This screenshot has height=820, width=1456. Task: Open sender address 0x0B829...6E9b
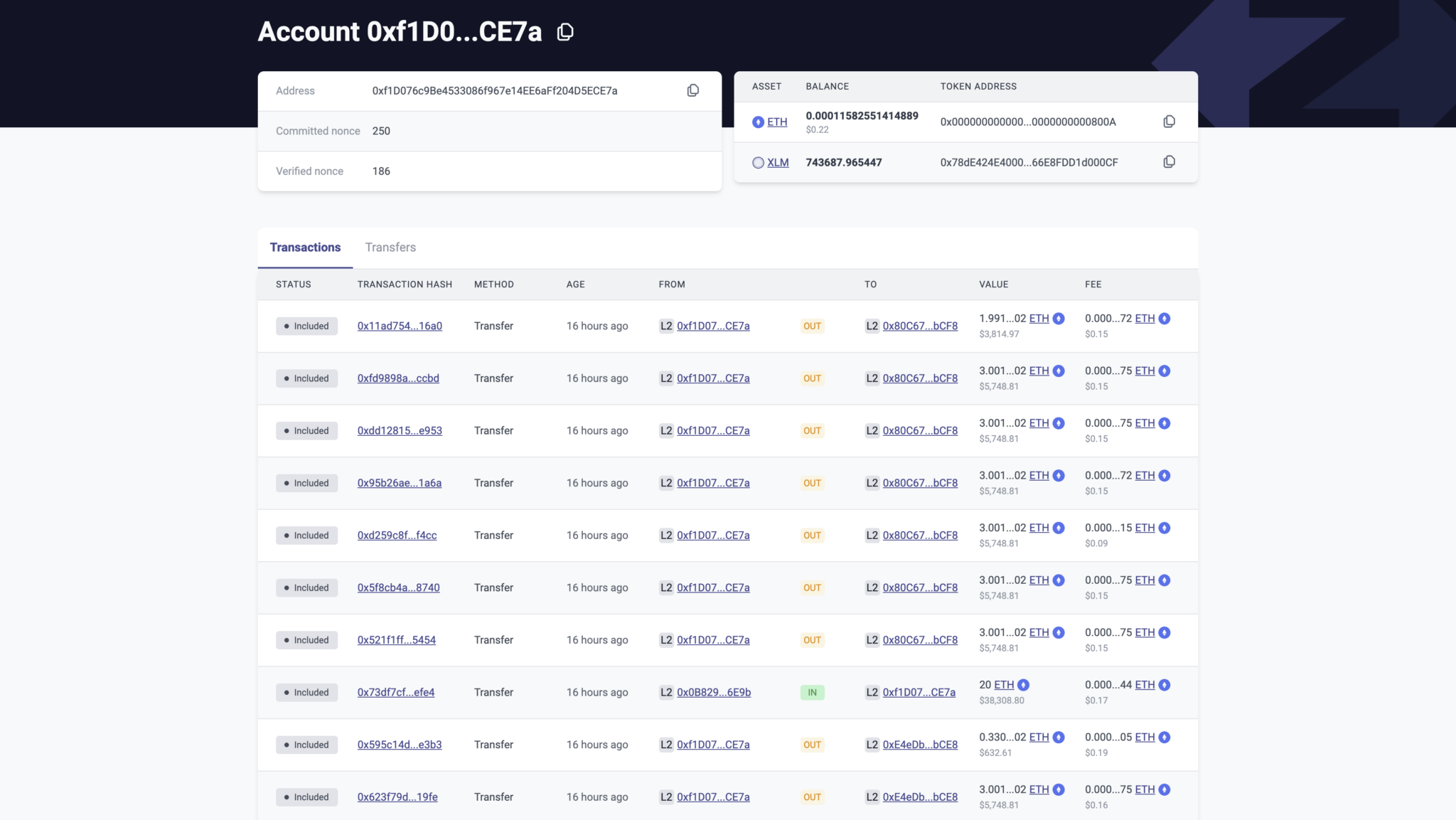[x=714, y=692]
